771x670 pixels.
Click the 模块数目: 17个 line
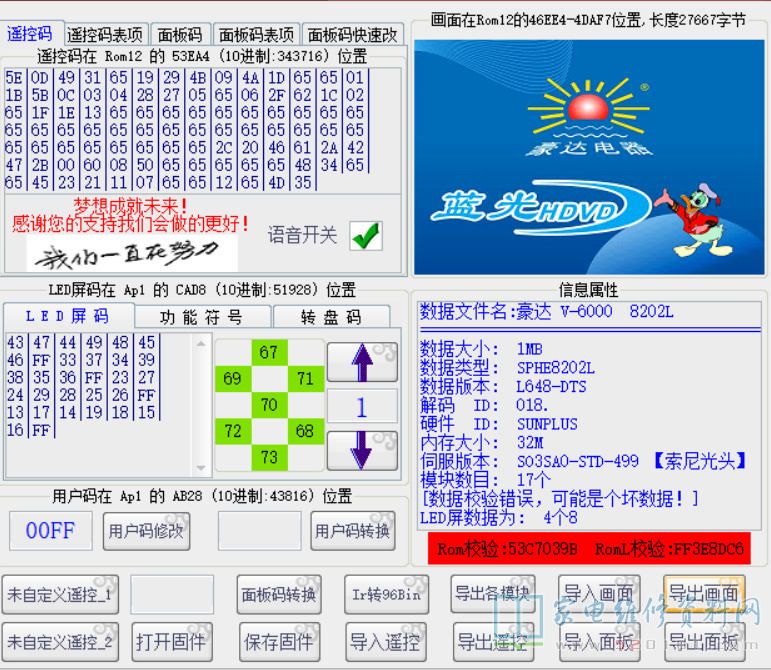pos(486,480)
